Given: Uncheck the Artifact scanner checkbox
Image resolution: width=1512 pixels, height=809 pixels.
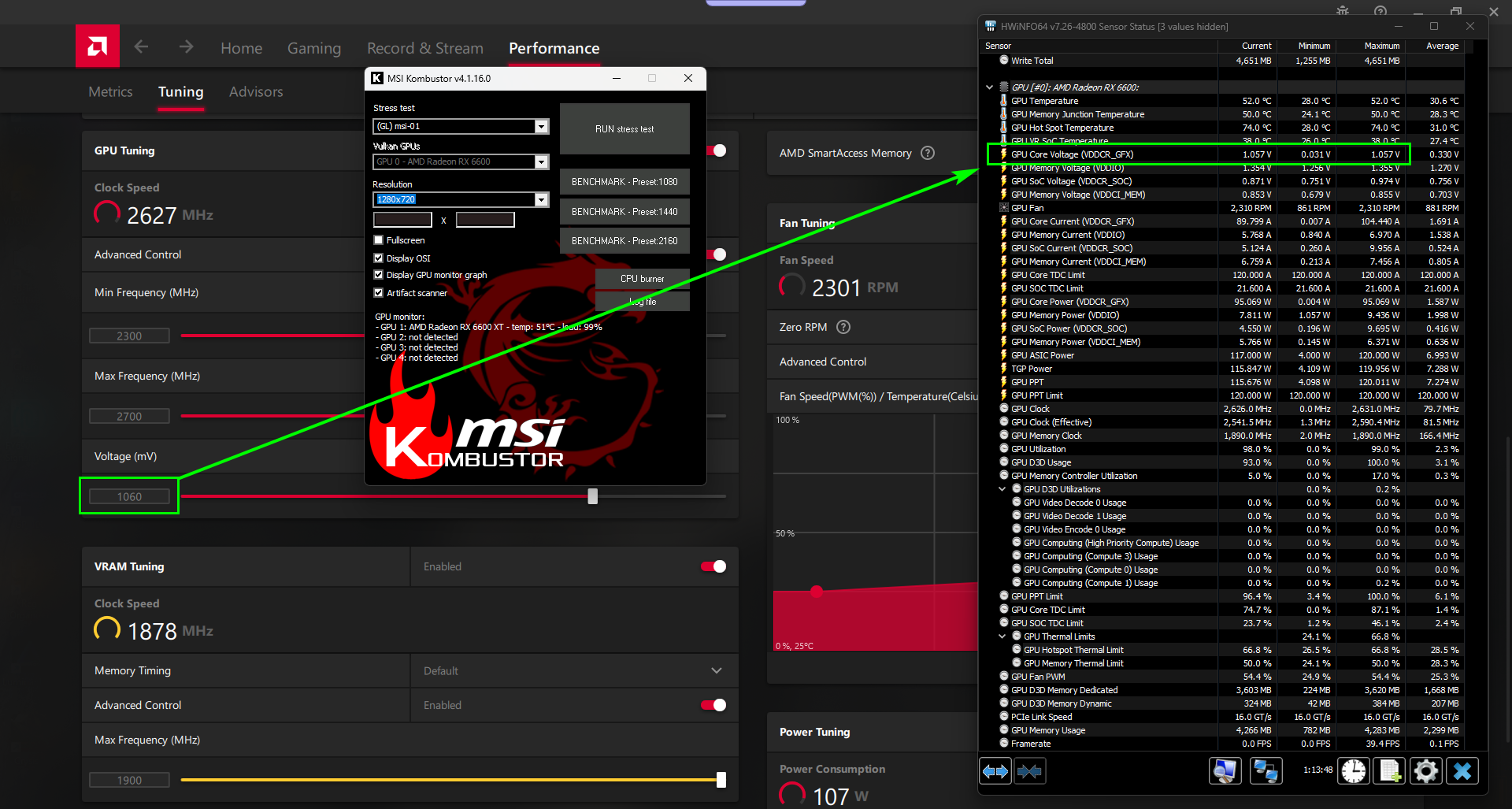Looking at the screenshot, I should click(x=379, y=293).
